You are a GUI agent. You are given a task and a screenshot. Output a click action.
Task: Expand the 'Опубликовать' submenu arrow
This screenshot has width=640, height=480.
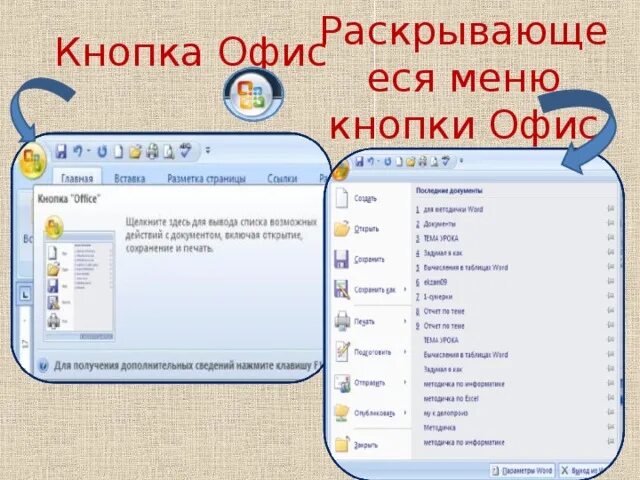405,413
